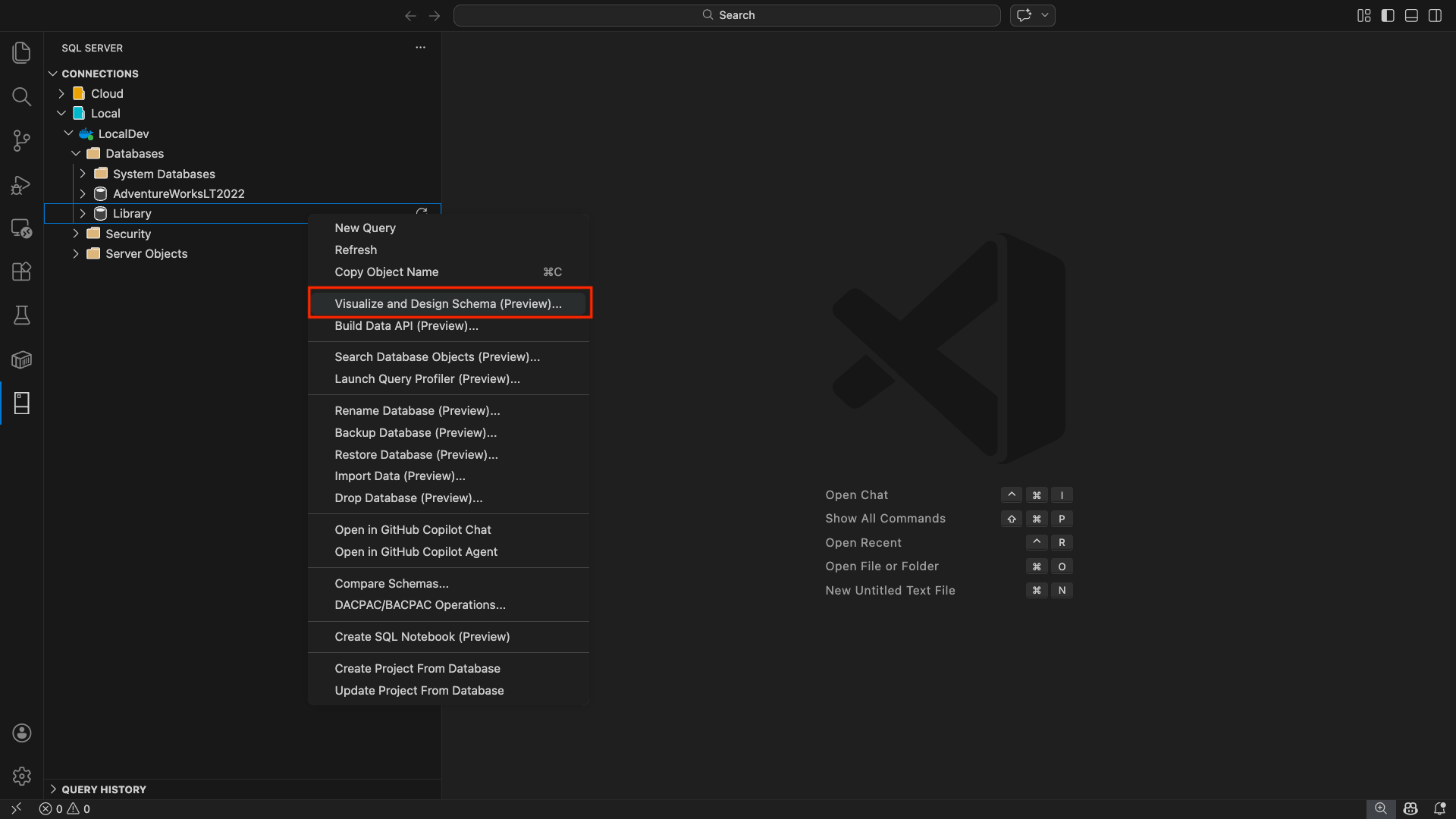
Task: Open Source Control in activity bar
Action: pos(21,140)
